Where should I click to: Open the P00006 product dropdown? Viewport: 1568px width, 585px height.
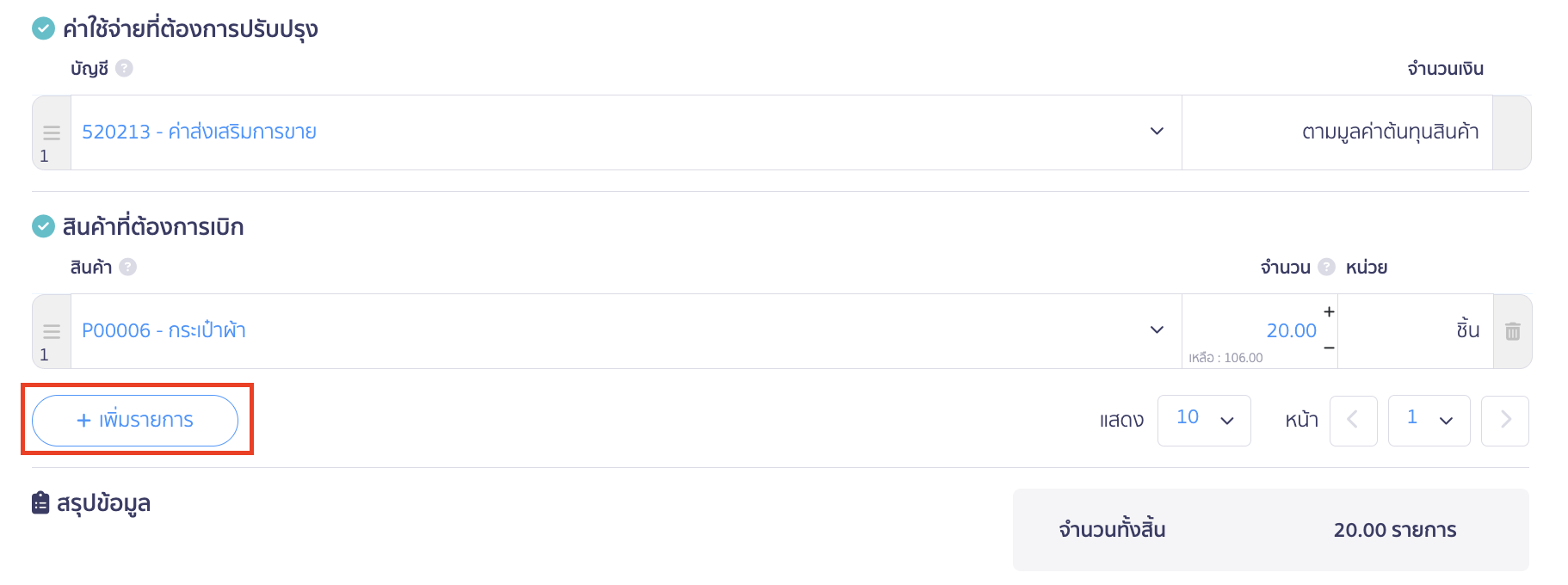click(x=1157, y=330)
